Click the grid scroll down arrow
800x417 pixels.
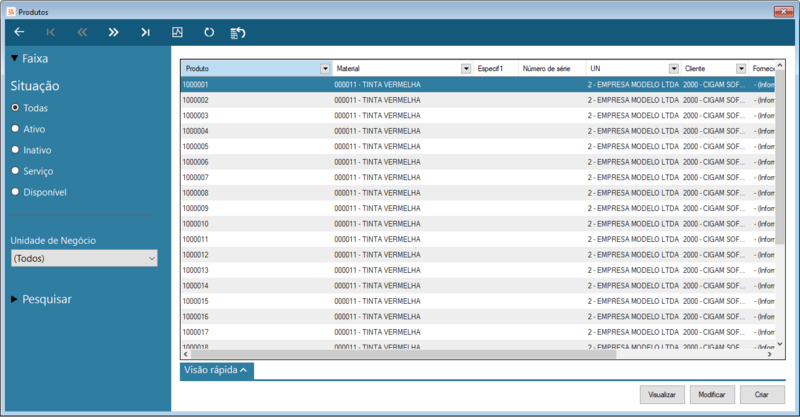780,344
